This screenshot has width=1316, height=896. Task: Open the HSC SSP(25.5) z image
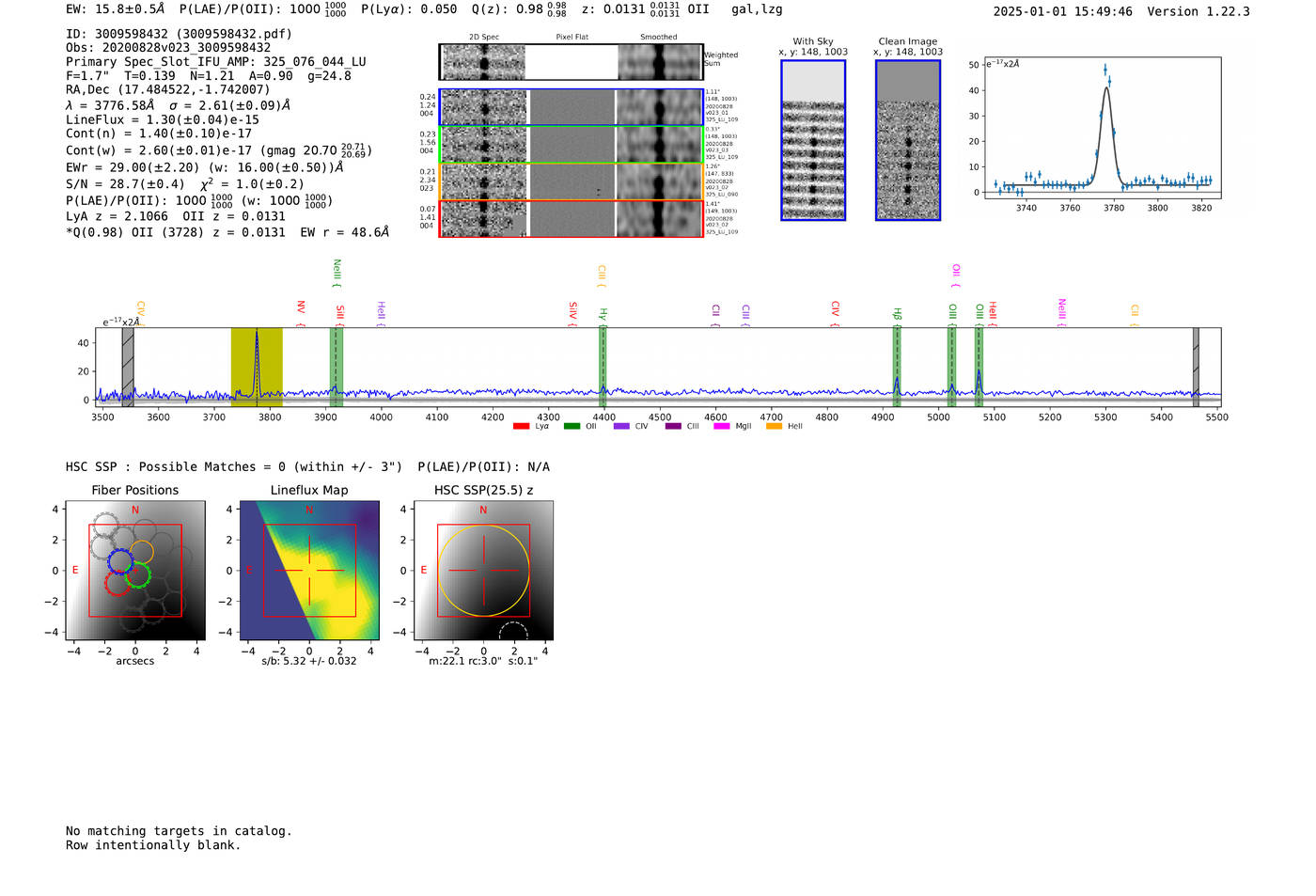pyautogui.click(x=483, y=571)
